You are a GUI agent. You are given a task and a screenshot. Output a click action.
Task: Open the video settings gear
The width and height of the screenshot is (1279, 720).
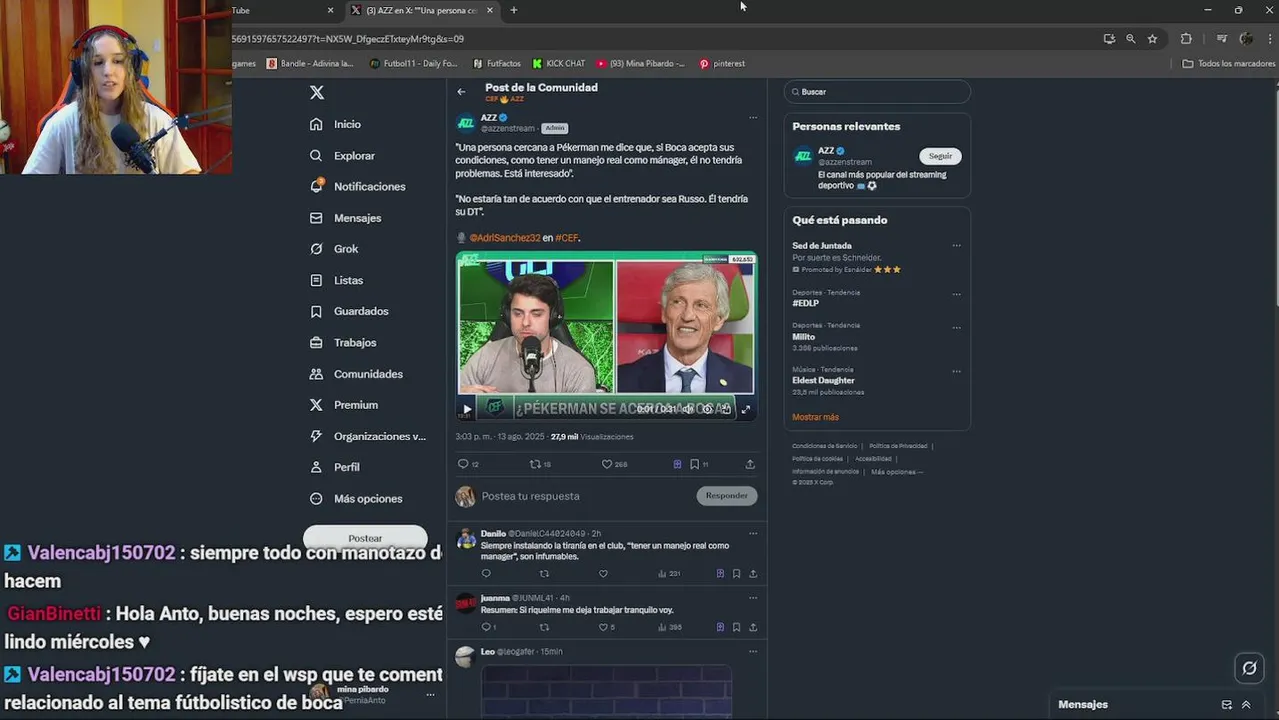click(707, 409)
